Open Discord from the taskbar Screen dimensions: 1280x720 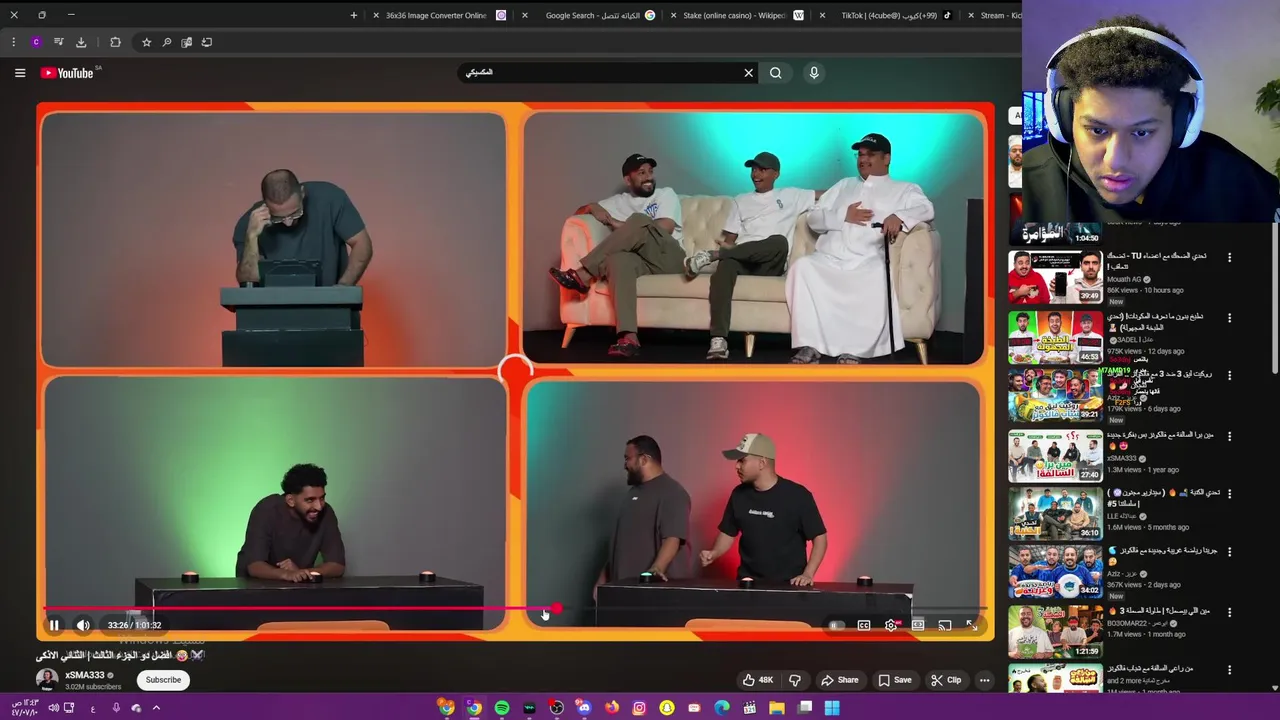[584, 708]
